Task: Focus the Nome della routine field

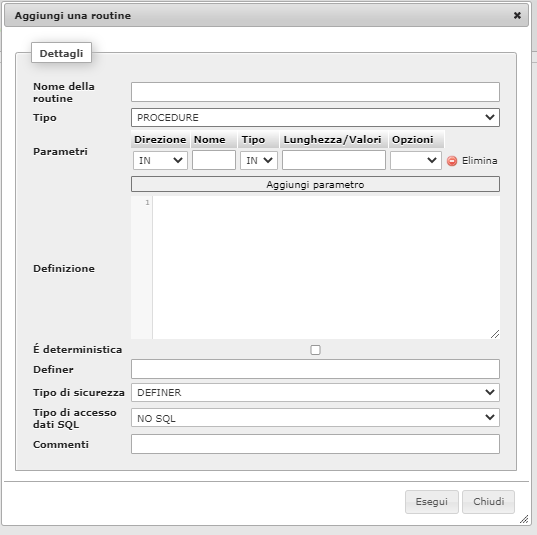Action: tap(315, 92)
